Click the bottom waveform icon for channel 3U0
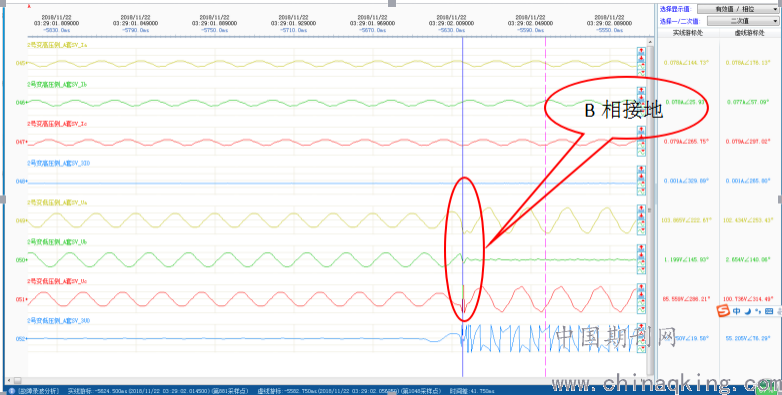 click(642, 348)
